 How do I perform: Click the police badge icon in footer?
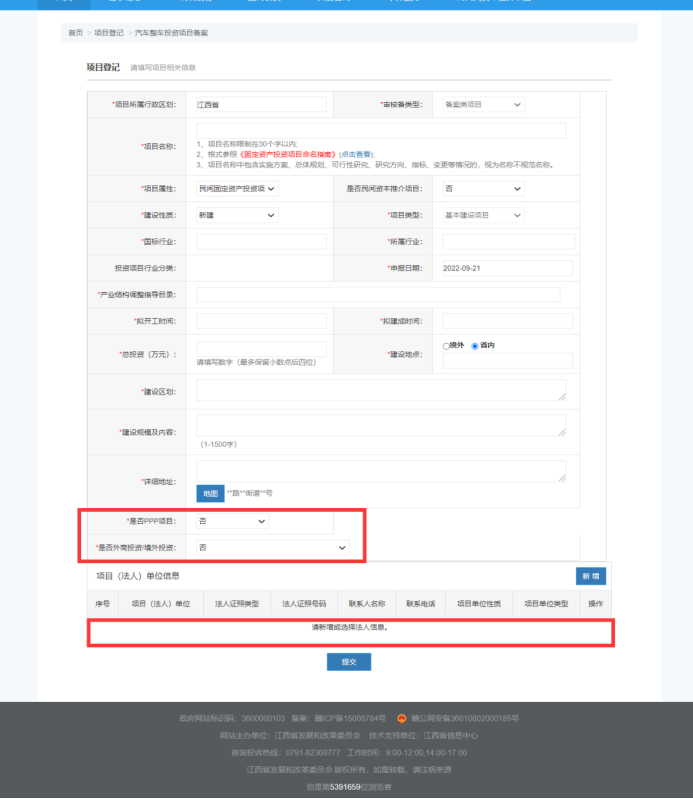click(402, 718)
